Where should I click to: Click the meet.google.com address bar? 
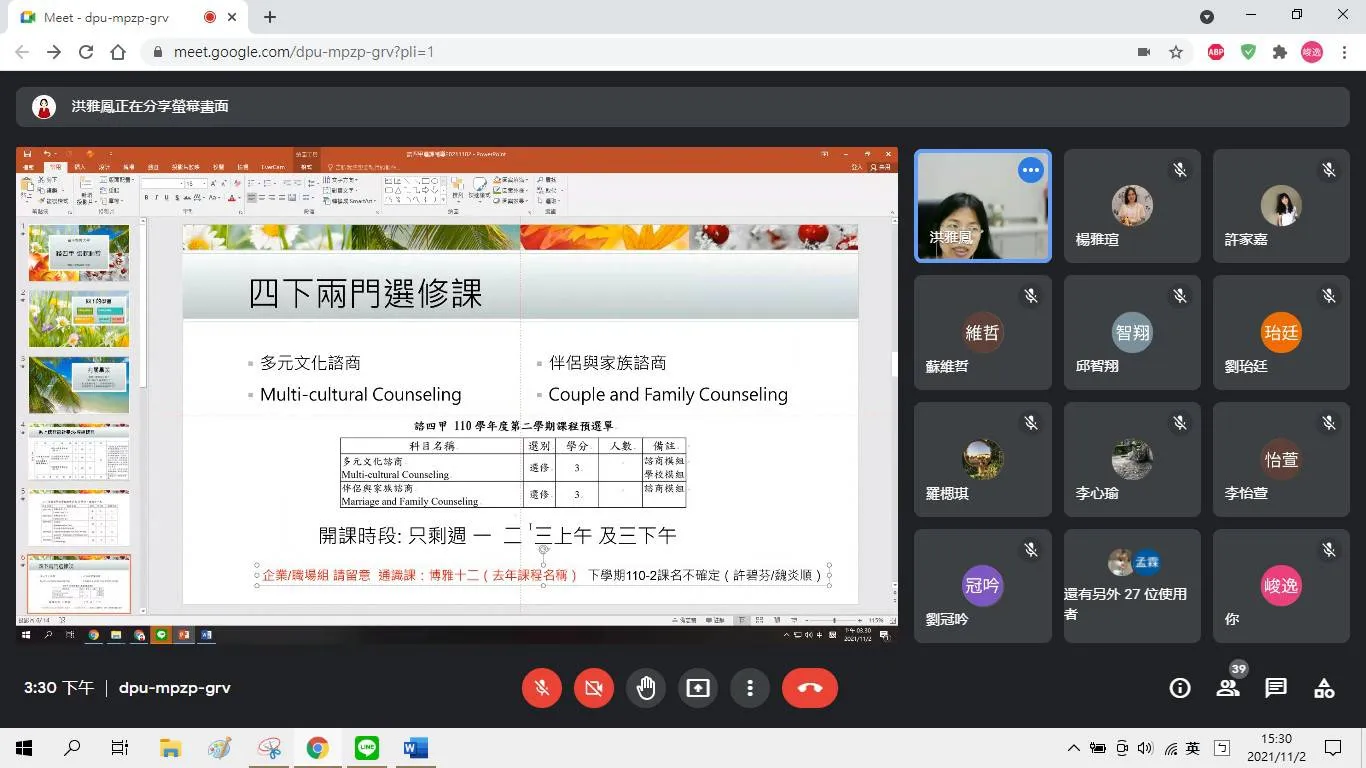640,52
